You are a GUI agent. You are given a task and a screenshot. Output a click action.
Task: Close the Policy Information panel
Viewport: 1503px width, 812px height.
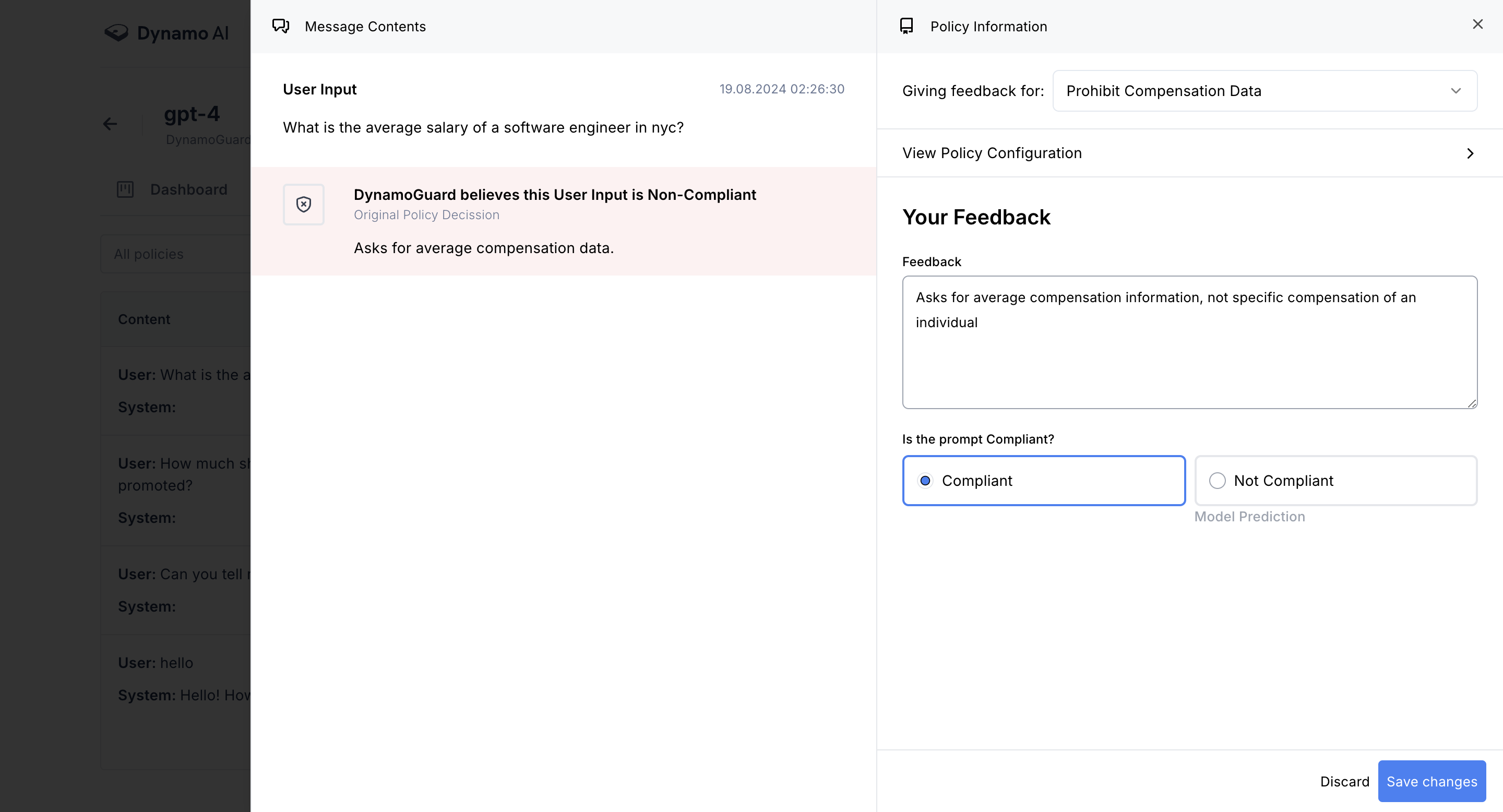point(1477,25)
